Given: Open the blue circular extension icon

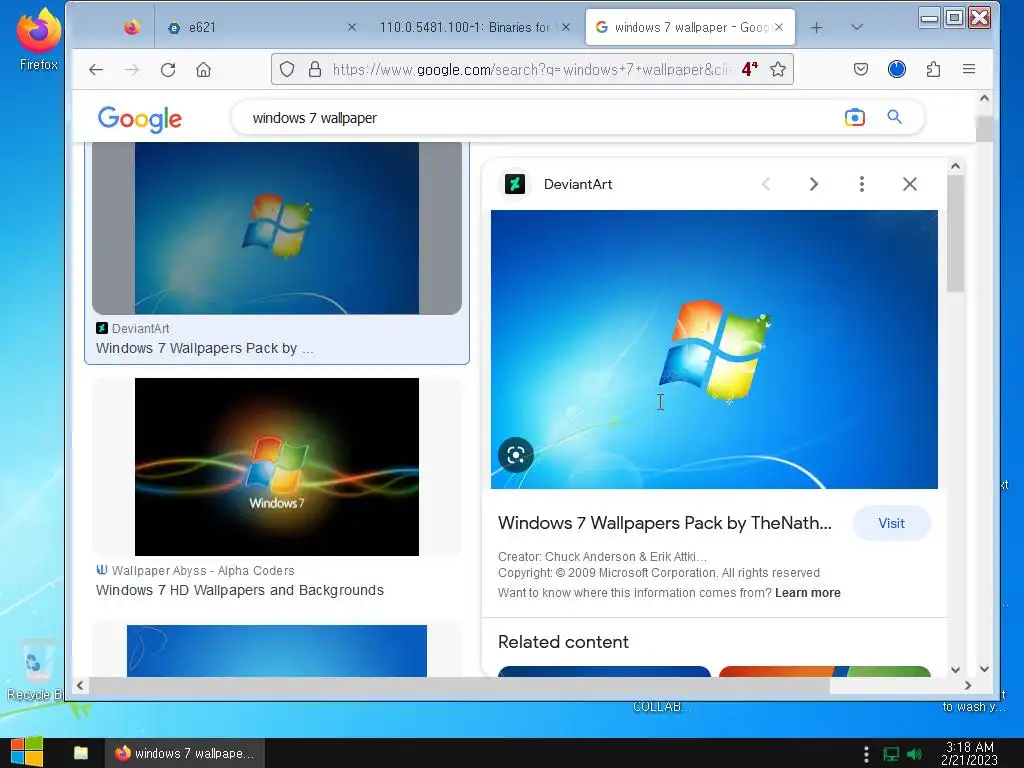Looking at the screenshot, I should pyautogui.click(x=897, y=69).
